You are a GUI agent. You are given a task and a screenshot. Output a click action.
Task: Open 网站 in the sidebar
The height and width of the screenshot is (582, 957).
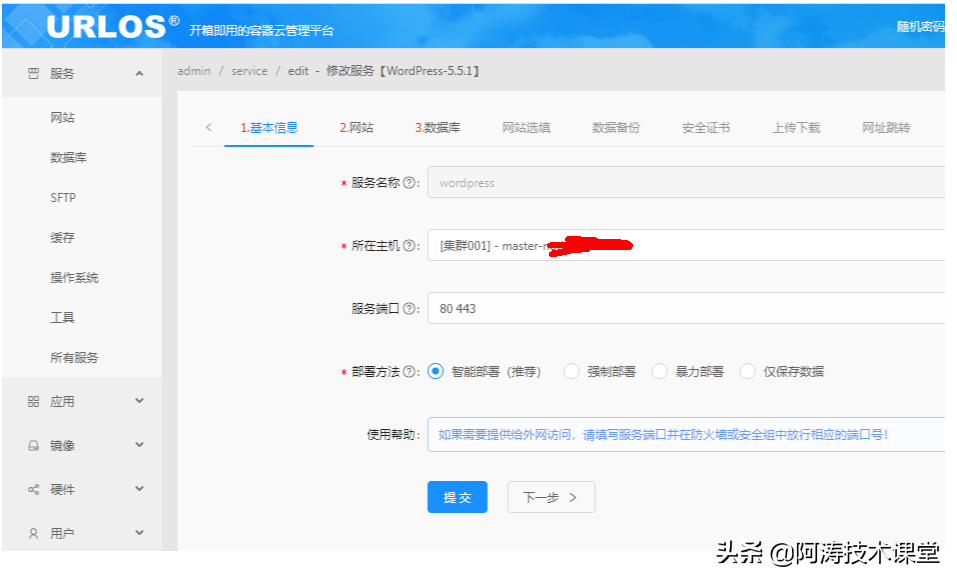coord(62,117)
